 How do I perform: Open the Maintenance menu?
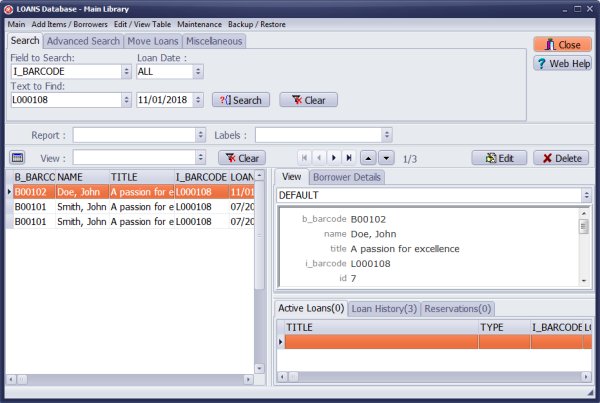coord(199,24)
